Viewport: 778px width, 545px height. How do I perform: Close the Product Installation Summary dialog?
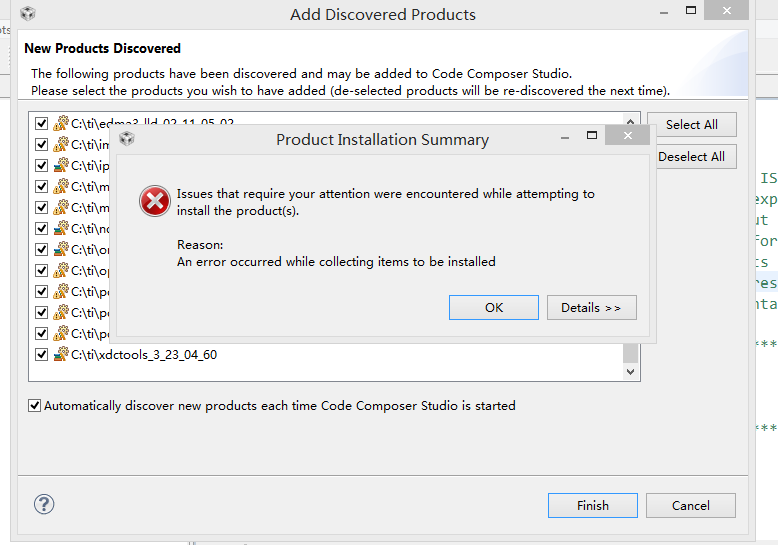point(627,136)
